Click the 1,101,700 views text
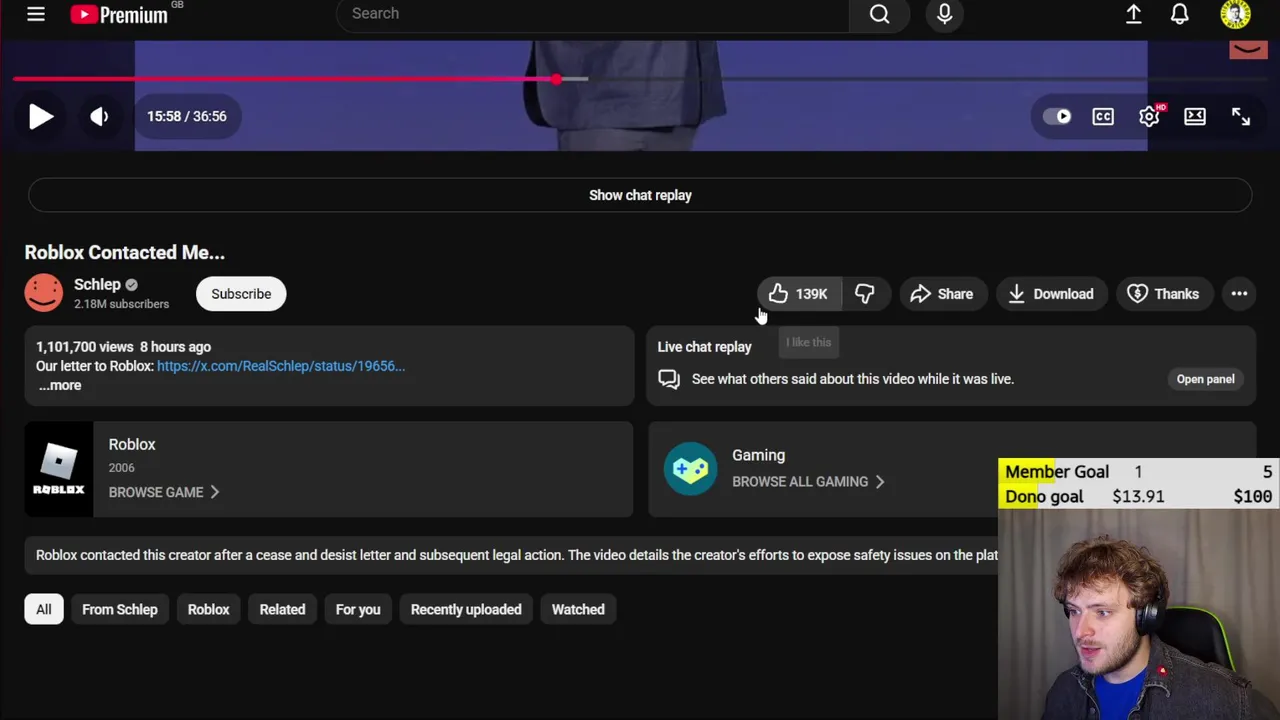 click(x=85, y=347)
